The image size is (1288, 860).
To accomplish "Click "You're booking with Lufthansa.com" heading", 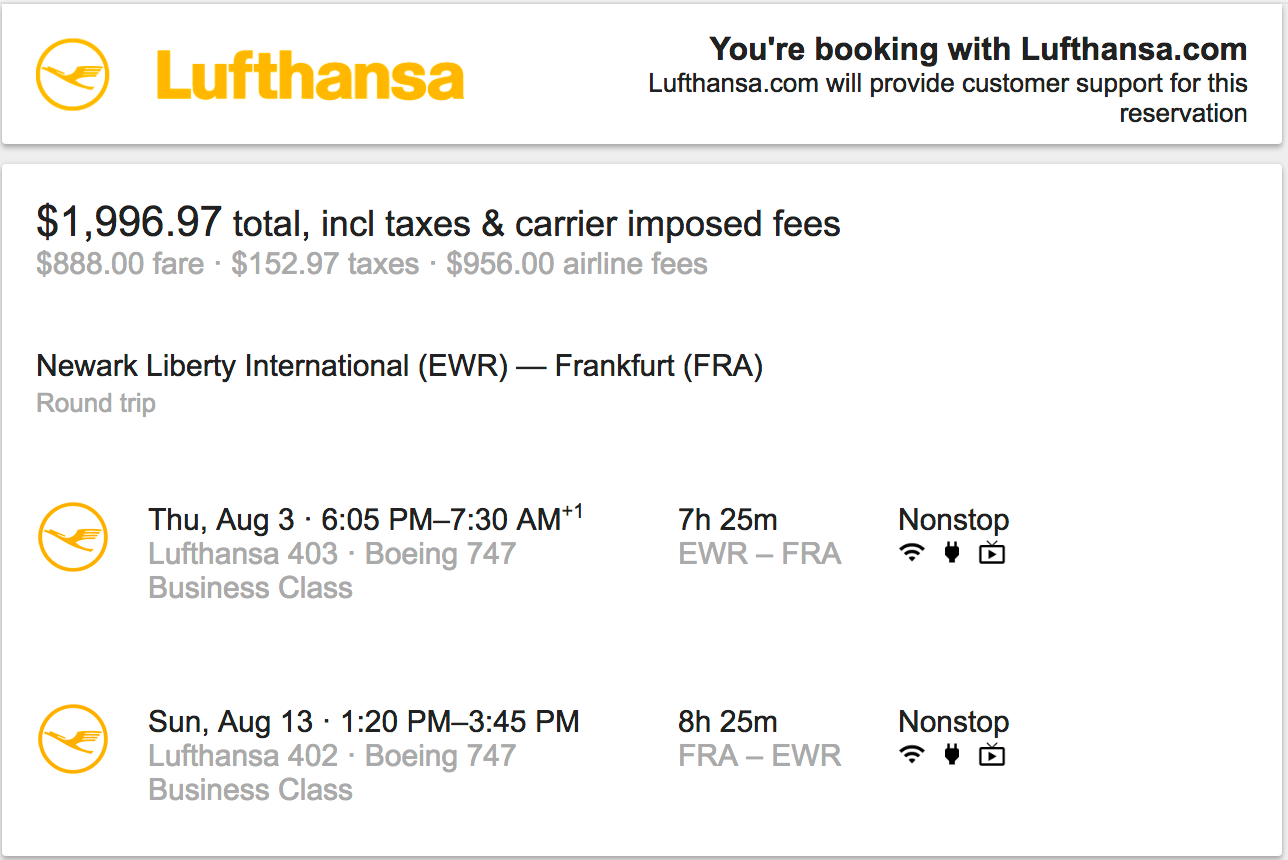I will pos(977,49).
